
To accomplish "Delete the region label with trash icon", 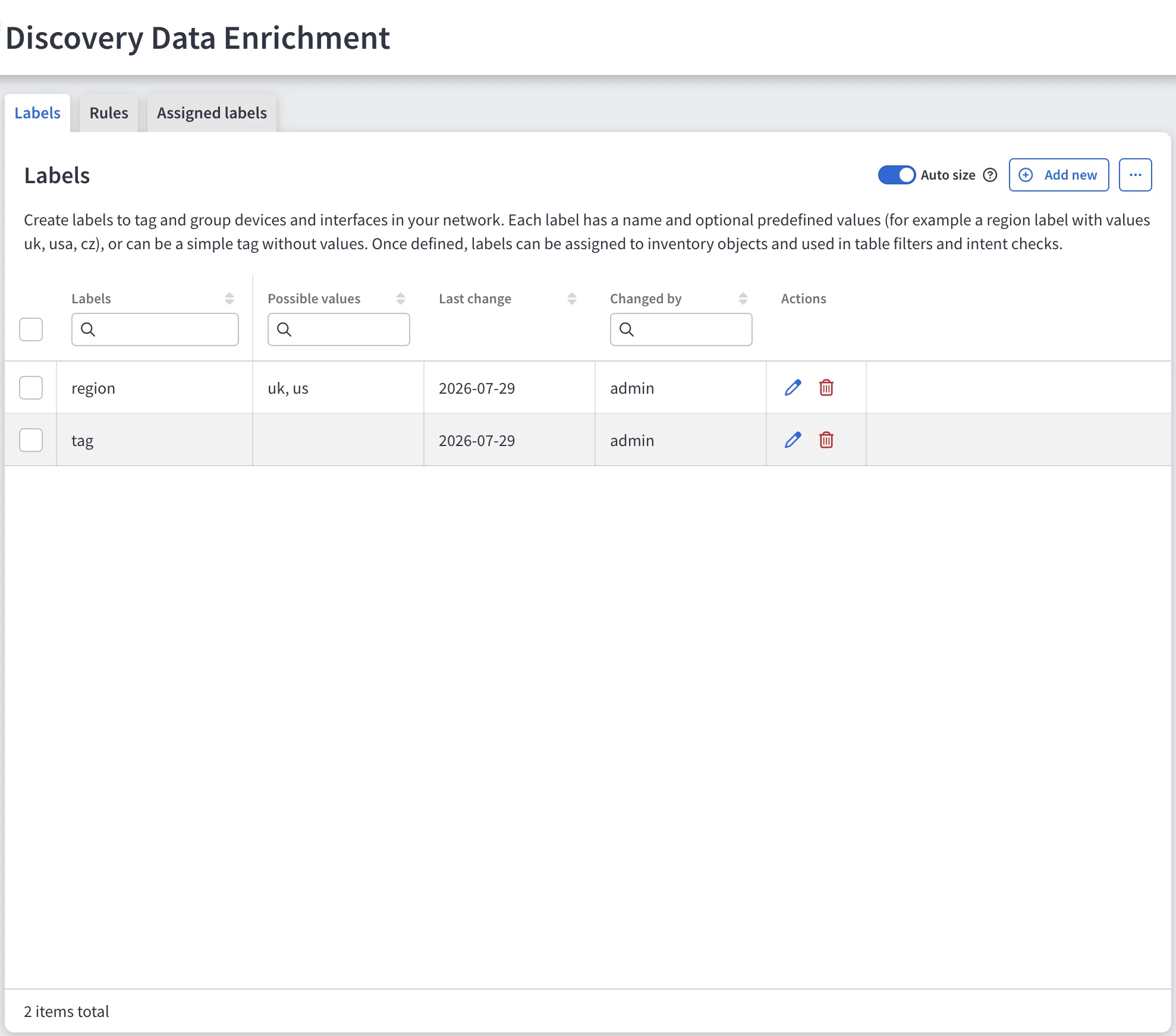I will click(826, 388).
